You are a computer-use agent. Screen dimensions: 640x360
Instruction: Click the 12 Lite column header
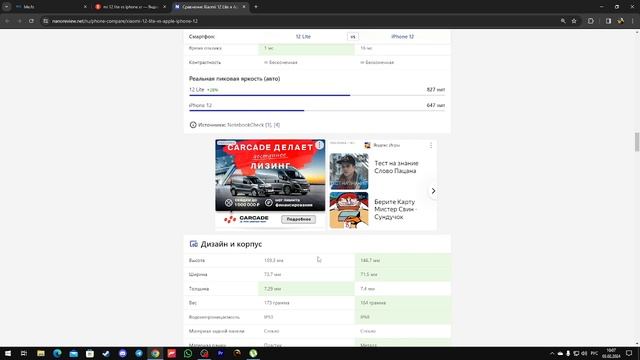[x=303, y=36]
